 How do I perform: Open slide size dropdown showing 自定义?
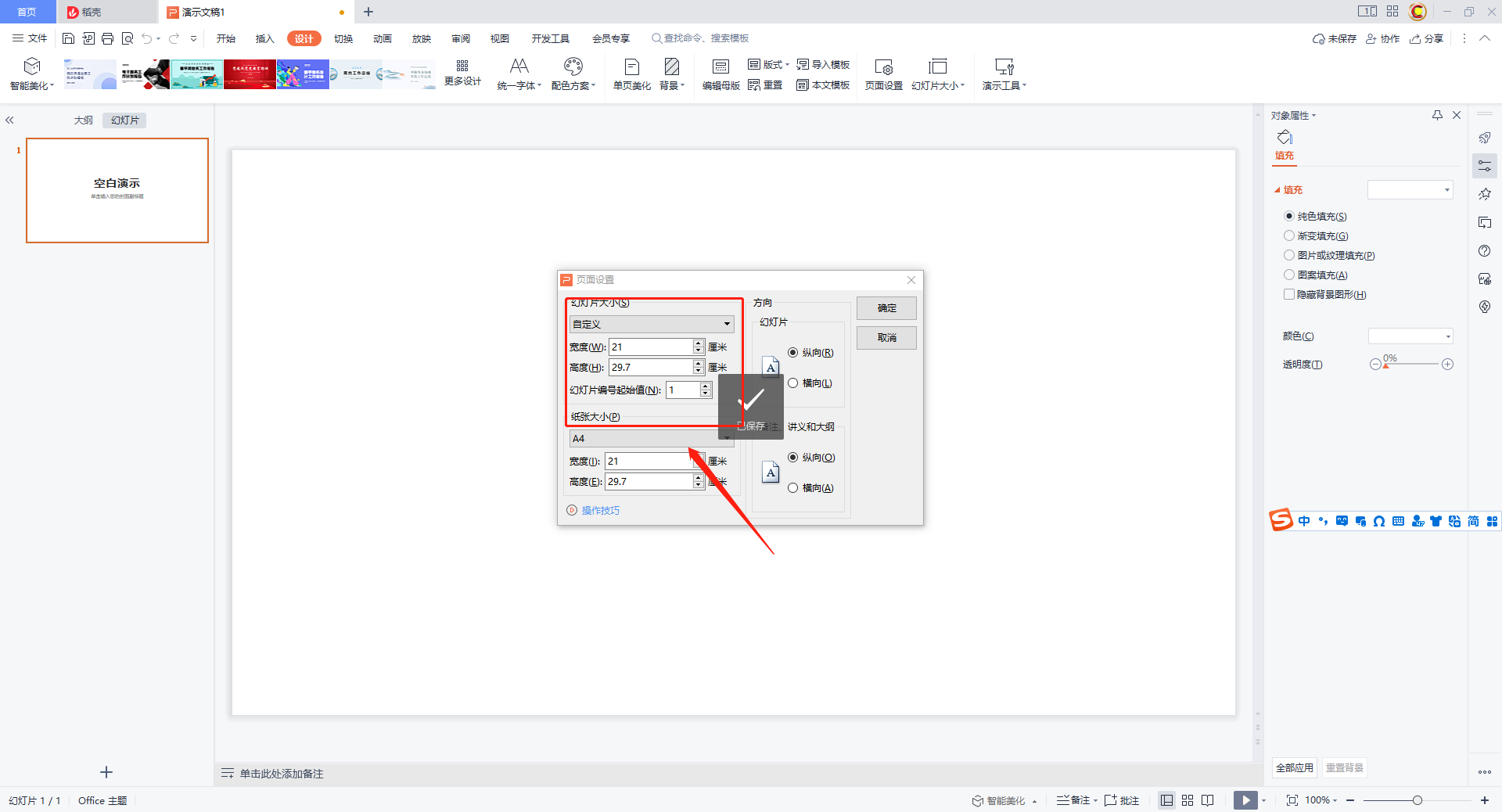(x=652, y=324)
